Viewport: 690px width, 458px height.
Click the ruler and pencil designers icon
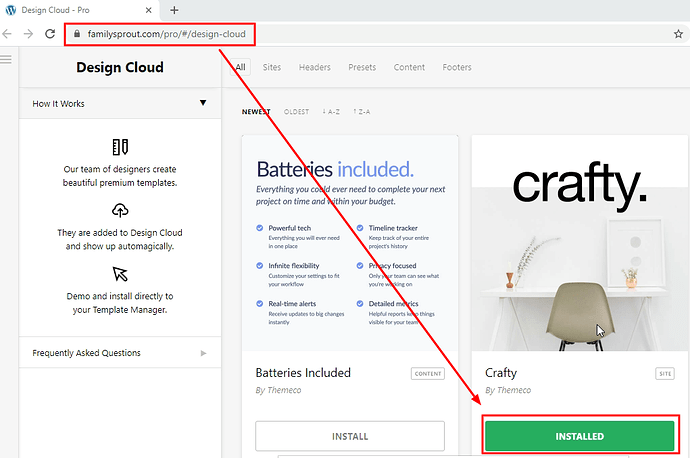point(120,147)
